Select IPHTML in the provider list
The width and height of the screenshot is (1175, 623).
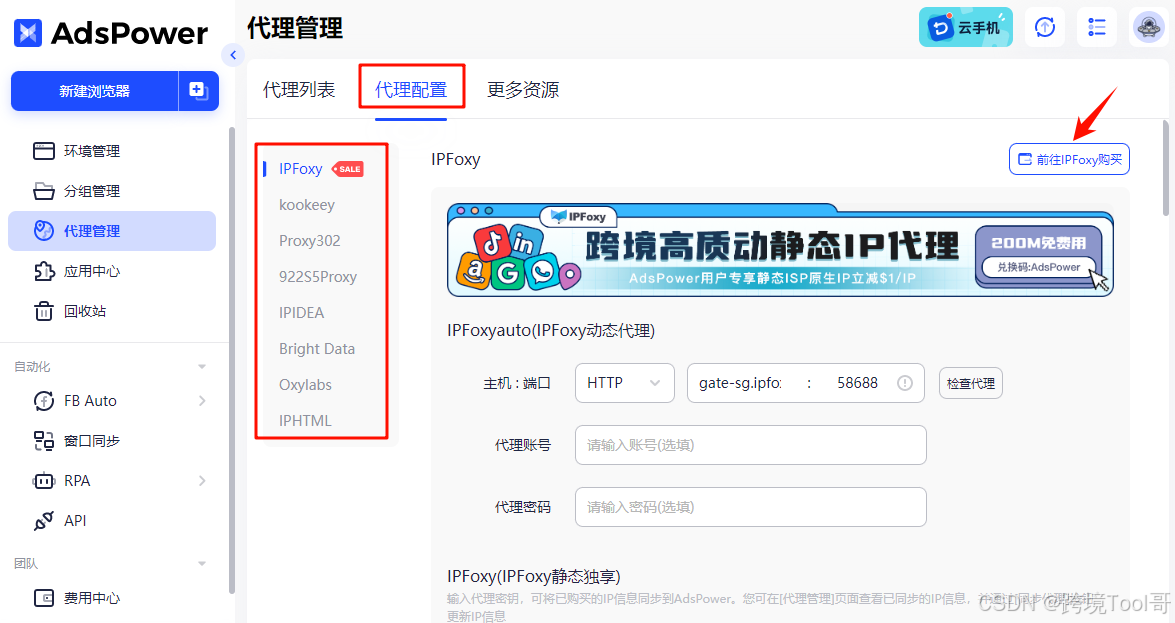305,421
